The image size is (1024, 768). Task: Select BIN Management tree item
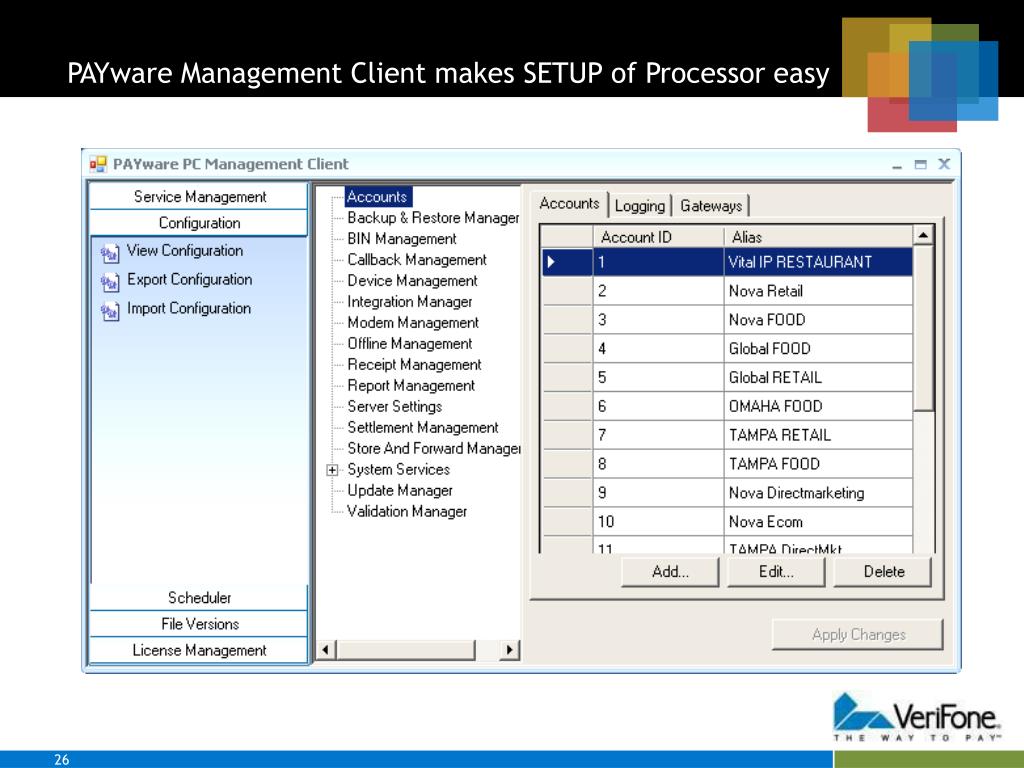(x=402, y=238)
